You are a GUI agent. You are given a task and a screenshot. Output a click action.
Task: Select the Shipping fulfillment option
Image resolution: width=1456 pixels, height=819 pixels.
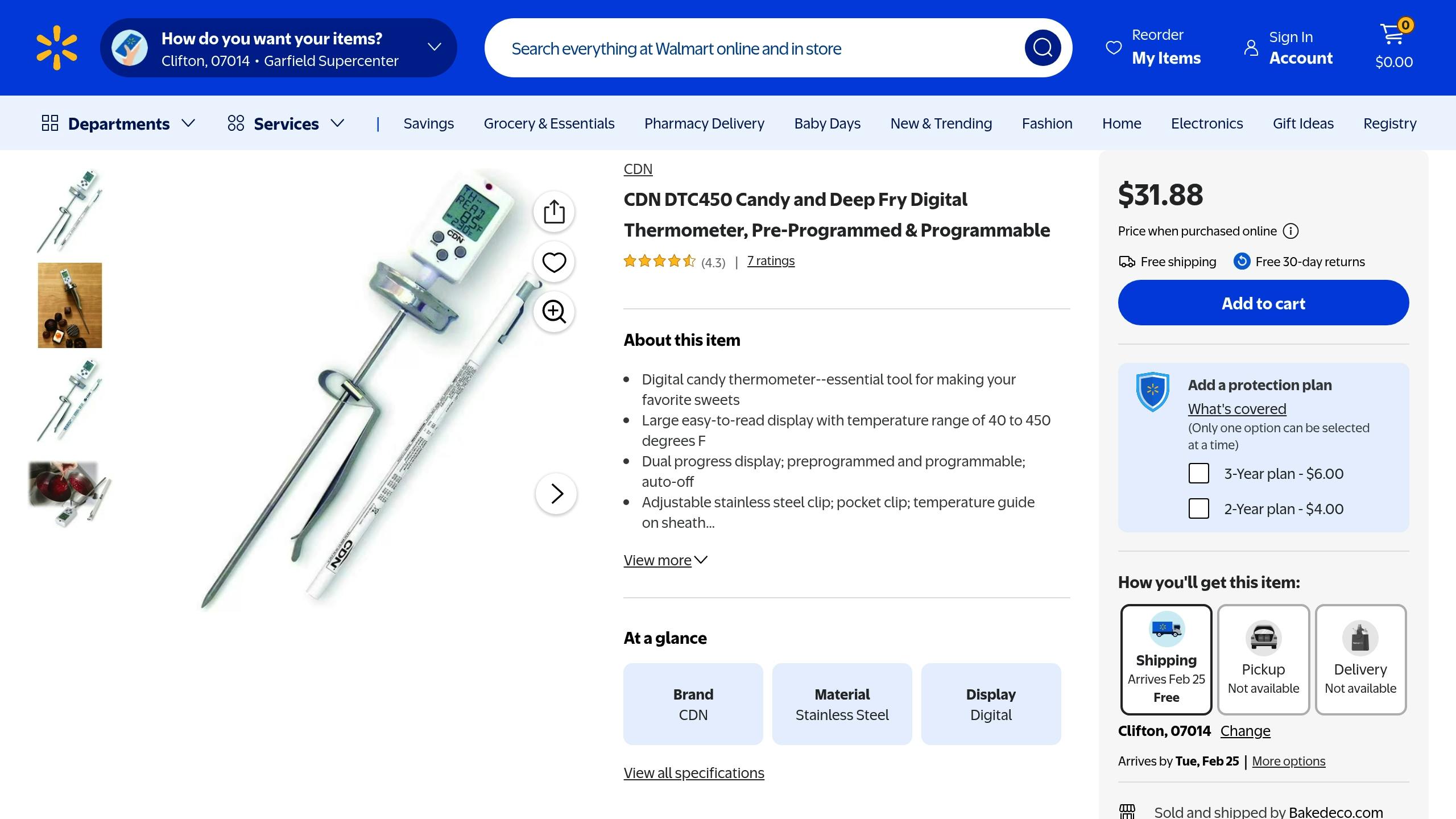tap(1166, 660)
